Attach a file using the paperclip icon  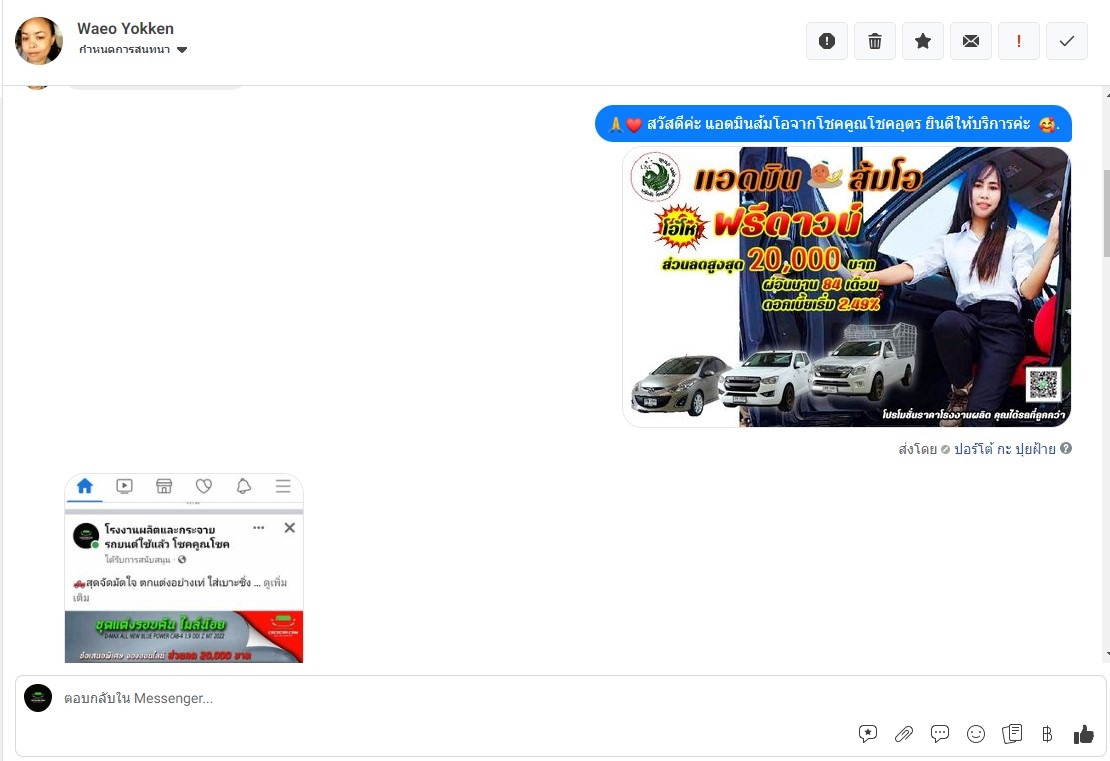click(904, 734)
